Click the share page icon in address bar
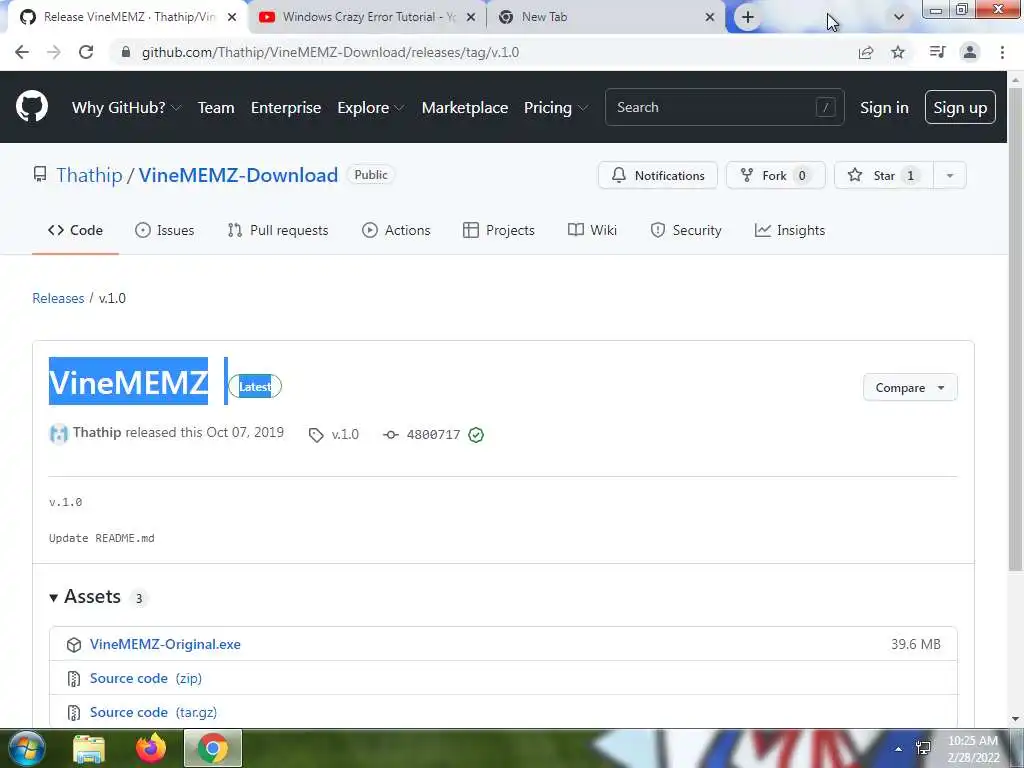This screenshot has width=1024, height=768. 866,52
